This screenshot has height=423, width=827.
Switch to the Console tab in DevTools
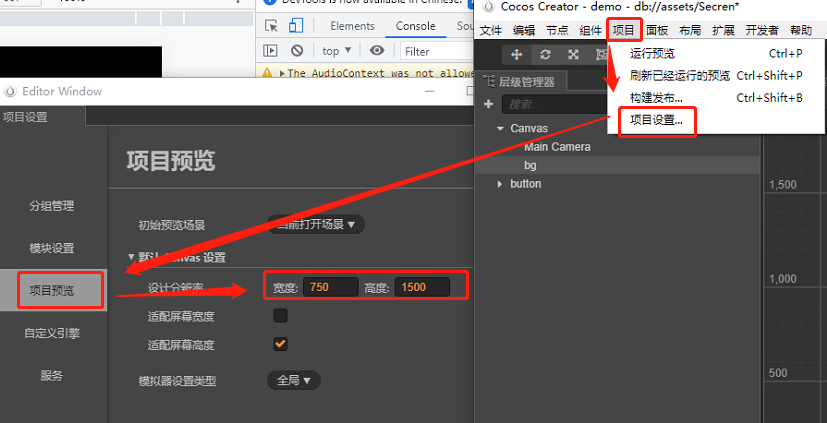[416, 26]
